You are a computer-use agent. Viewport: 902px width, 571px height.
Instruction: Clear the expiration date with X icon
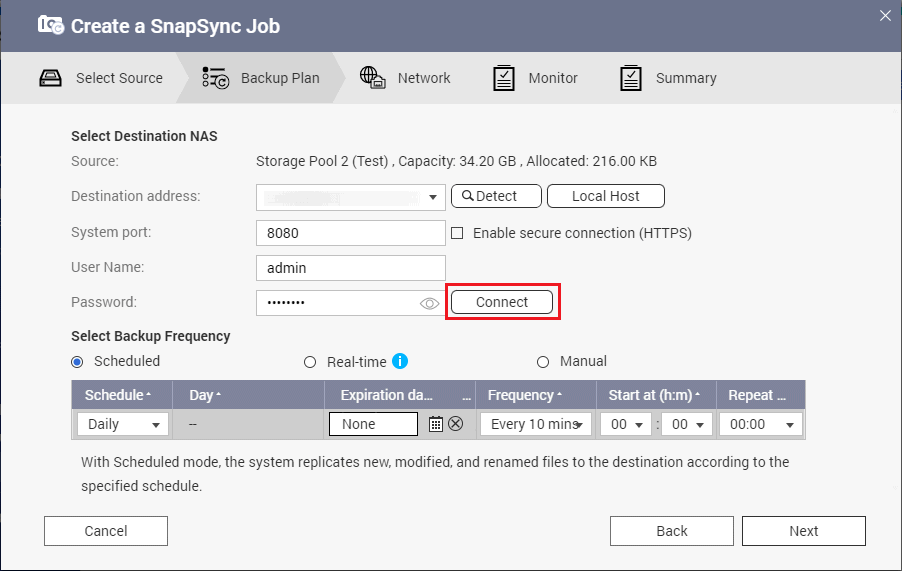tap(456, 424)
